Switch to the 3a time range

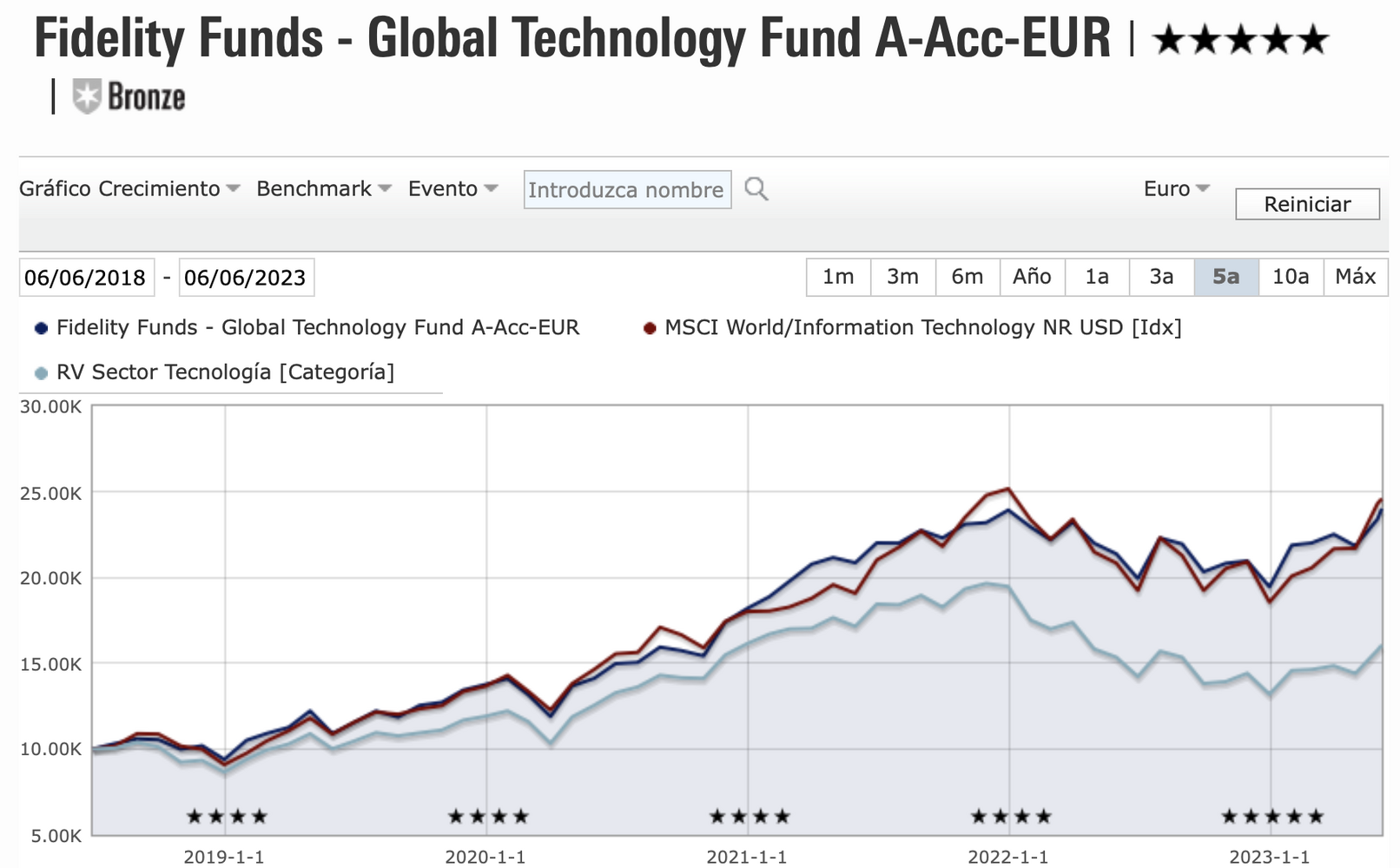coord(1161,277)
